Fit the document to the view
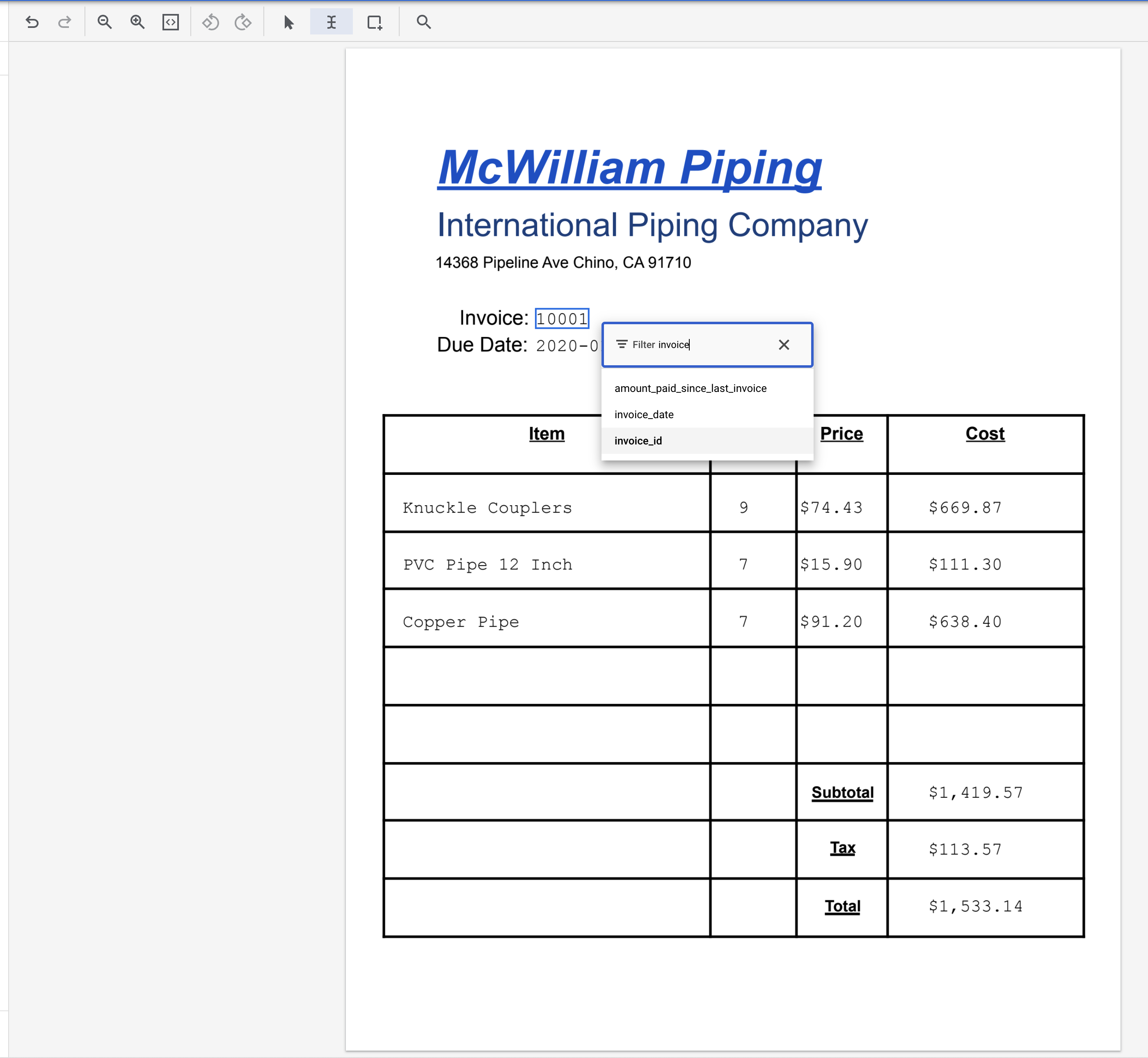 coord(170,22)
